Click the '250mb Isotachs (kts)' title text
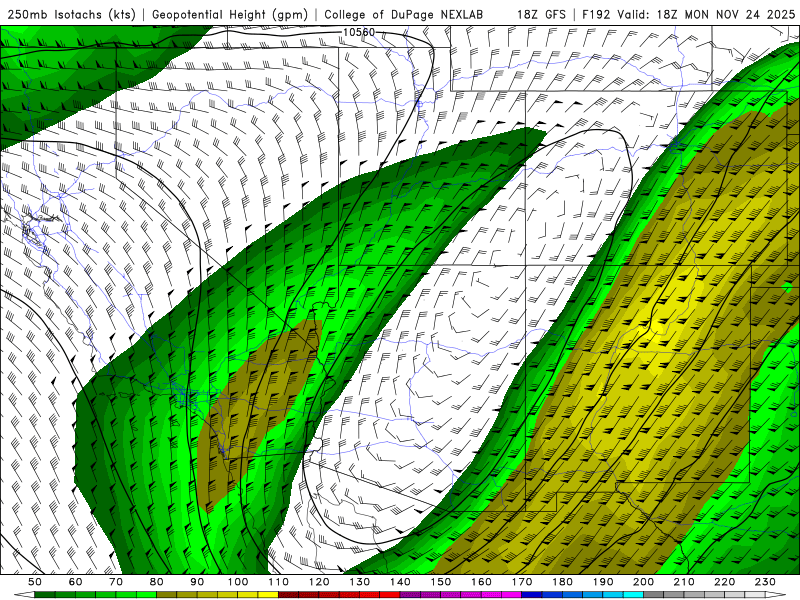The width and height of the screenshot is (800, 600). 71,15
